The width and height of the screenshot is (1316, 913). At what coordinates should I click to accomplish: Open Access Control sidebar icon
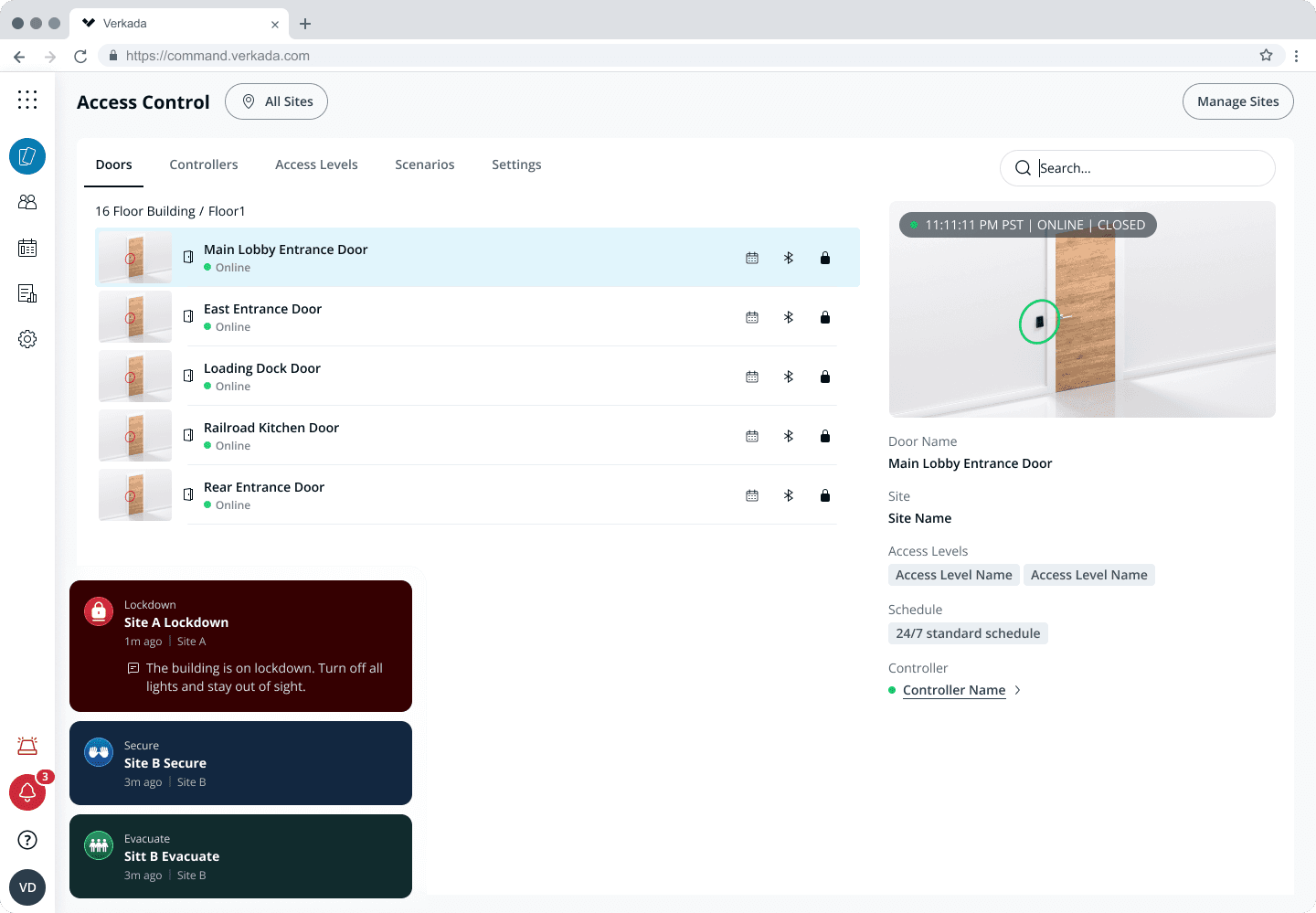click(x=27, y=156)
